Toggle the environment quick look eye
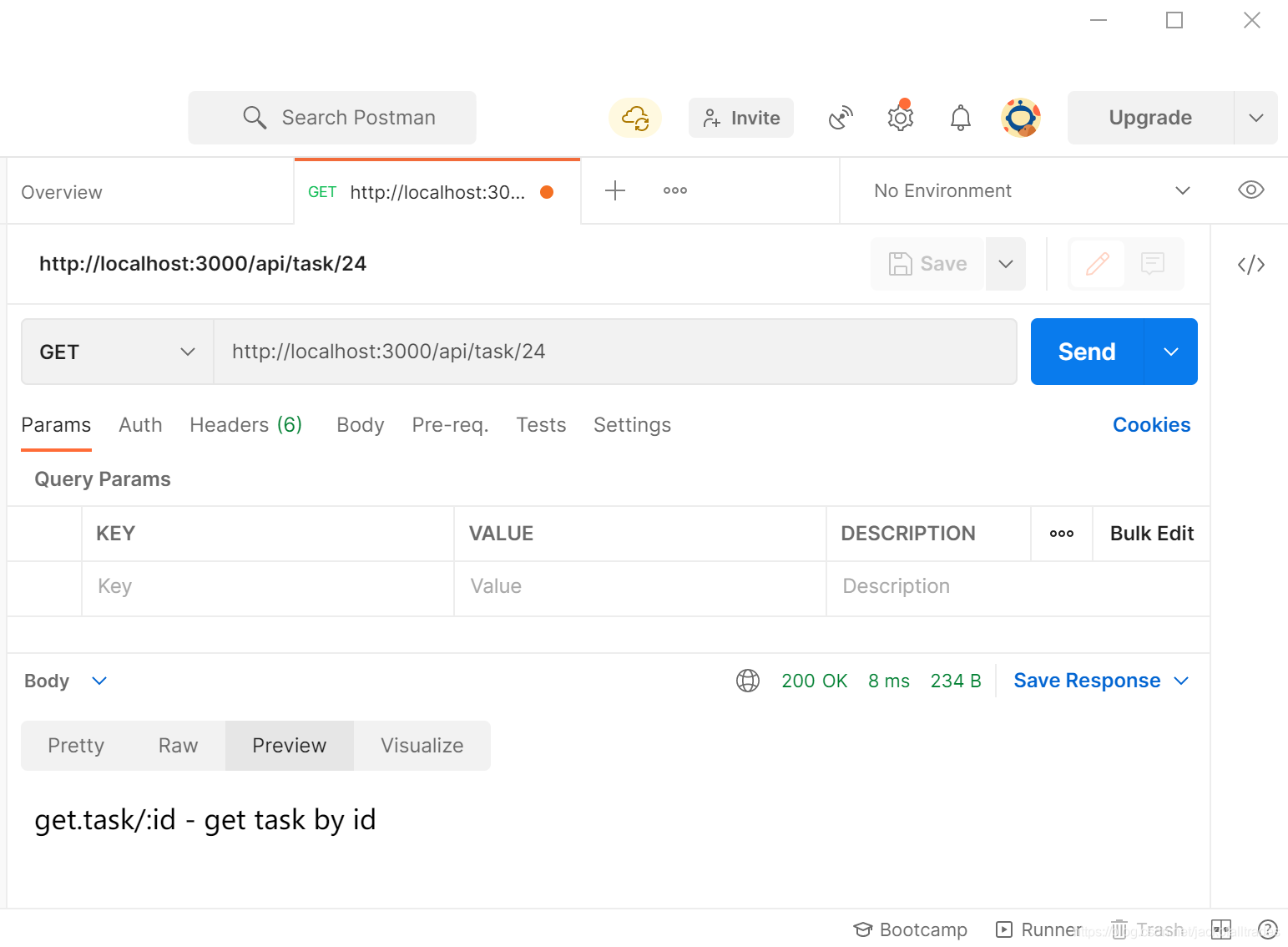This screenshot has width=1288, height=947. coord(1250,190)
